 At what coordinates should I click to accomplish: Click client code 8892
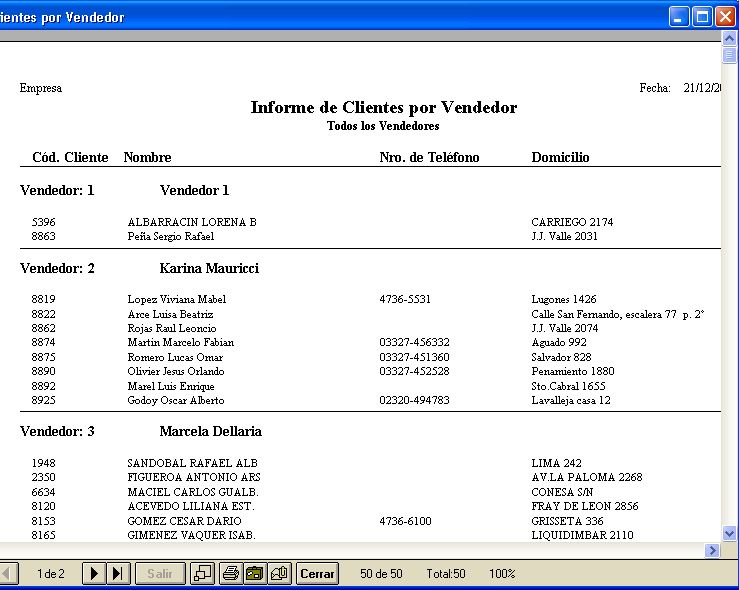[43, 386]
